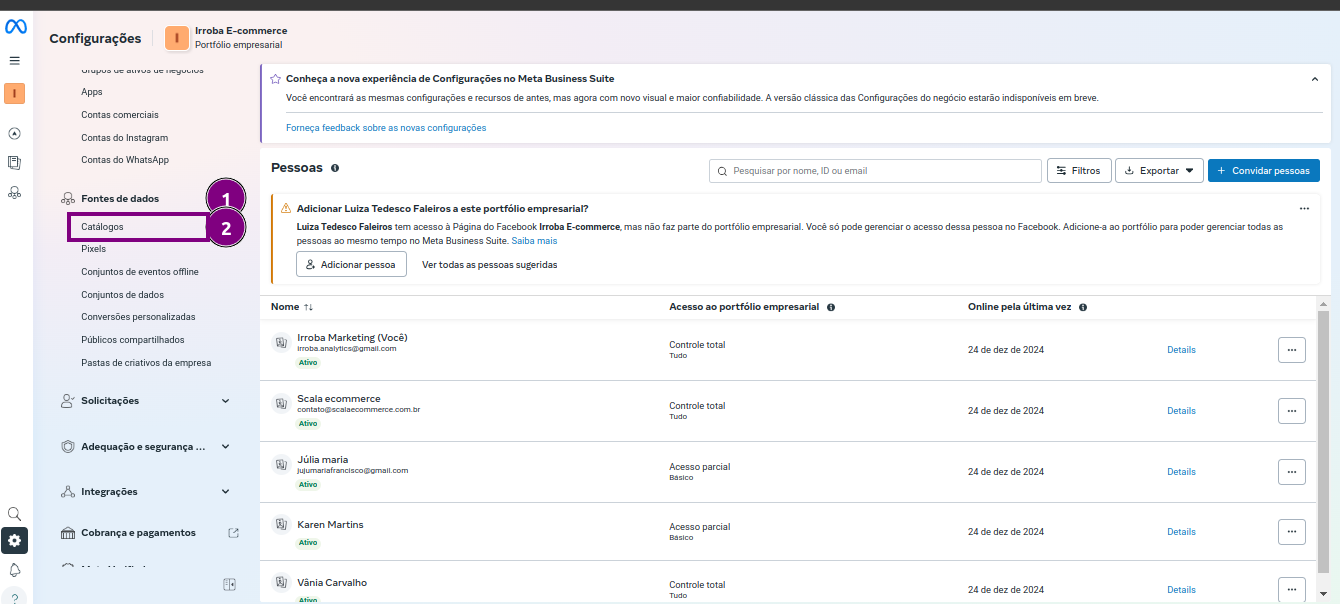Click the Júlia maria name
This screenshot has height=604, width=1340.
(x=322, y=460)
